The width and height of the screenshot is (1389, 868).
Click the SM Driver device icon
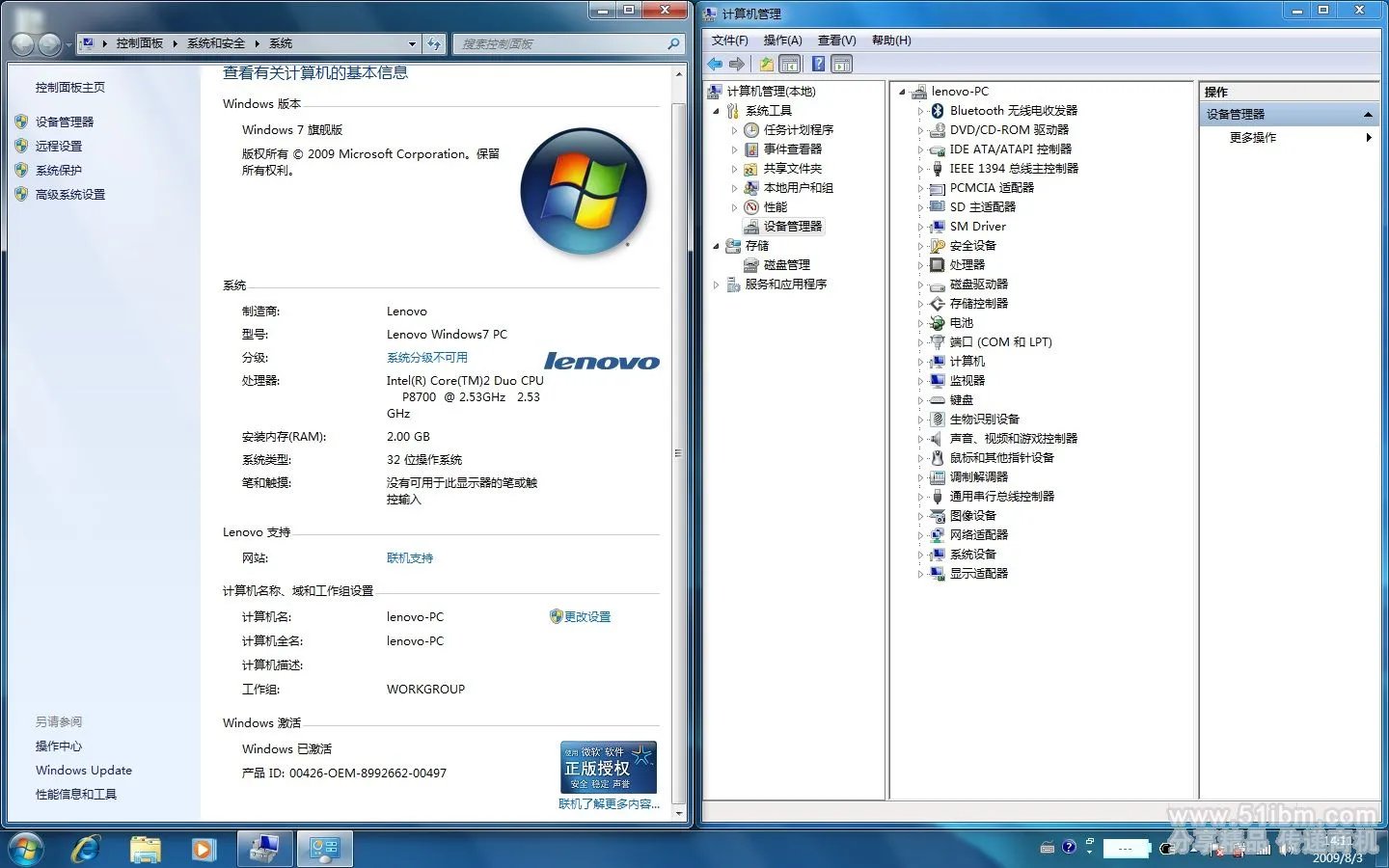(937, 227)
